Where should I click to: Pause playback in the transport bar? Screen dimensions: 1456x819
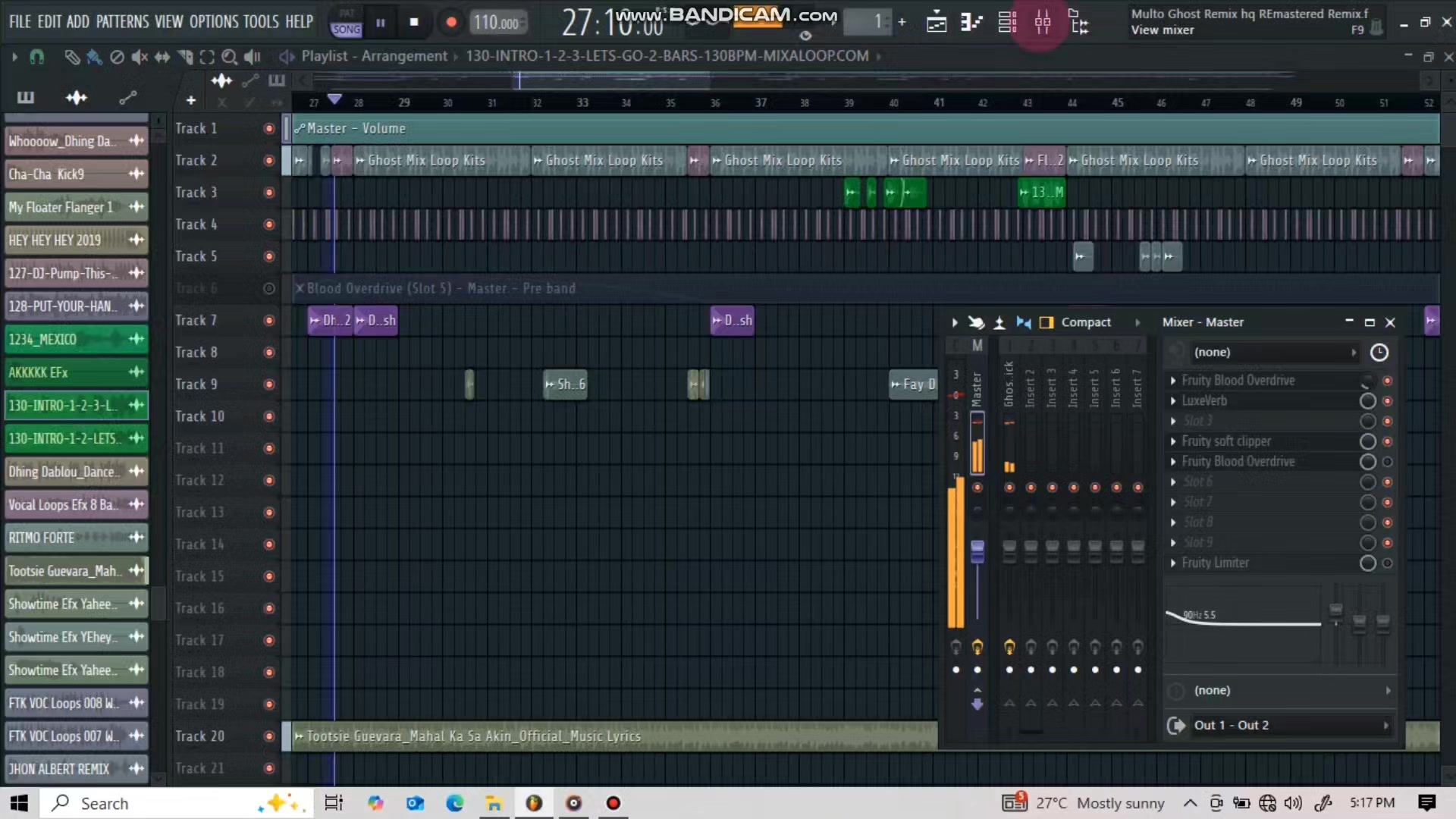click(x=381, y=23)
